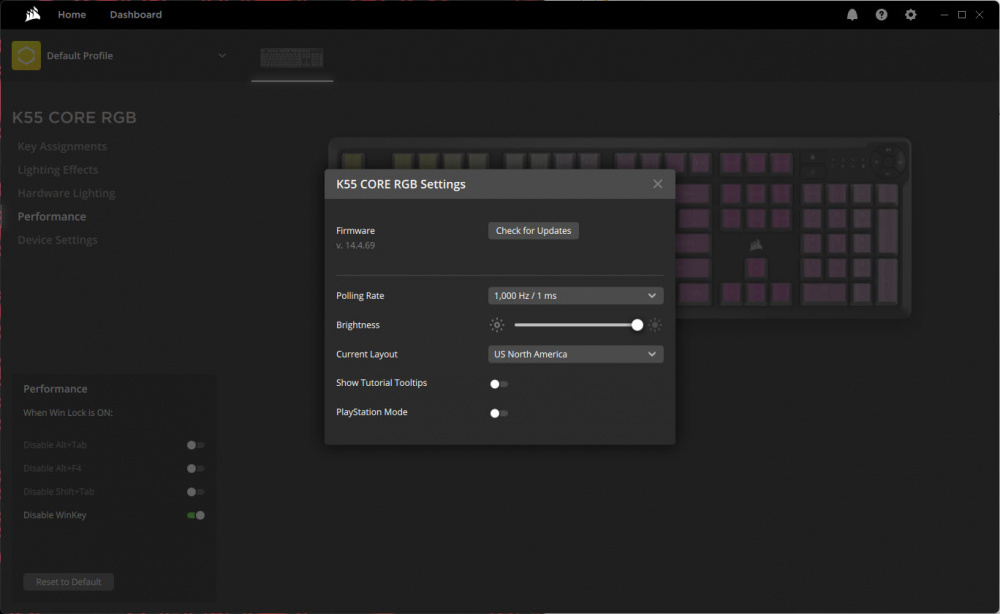The height and width of the screenshot is (614, 1000).
Task: Minimize the iCUE window
Action: click(944, 15)
